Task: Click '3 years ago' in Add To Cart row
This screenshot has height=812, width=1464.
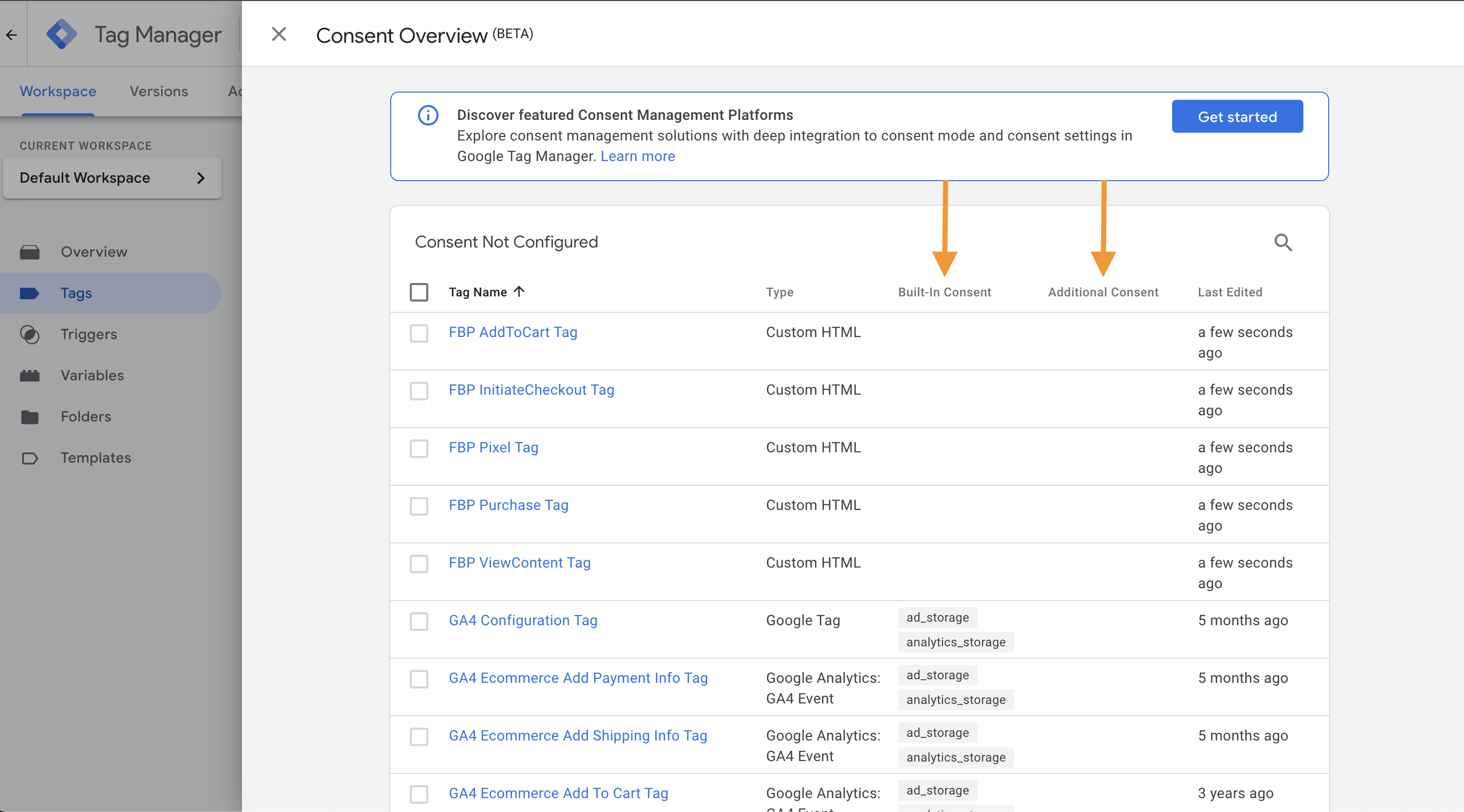Action: point(1235,793)
